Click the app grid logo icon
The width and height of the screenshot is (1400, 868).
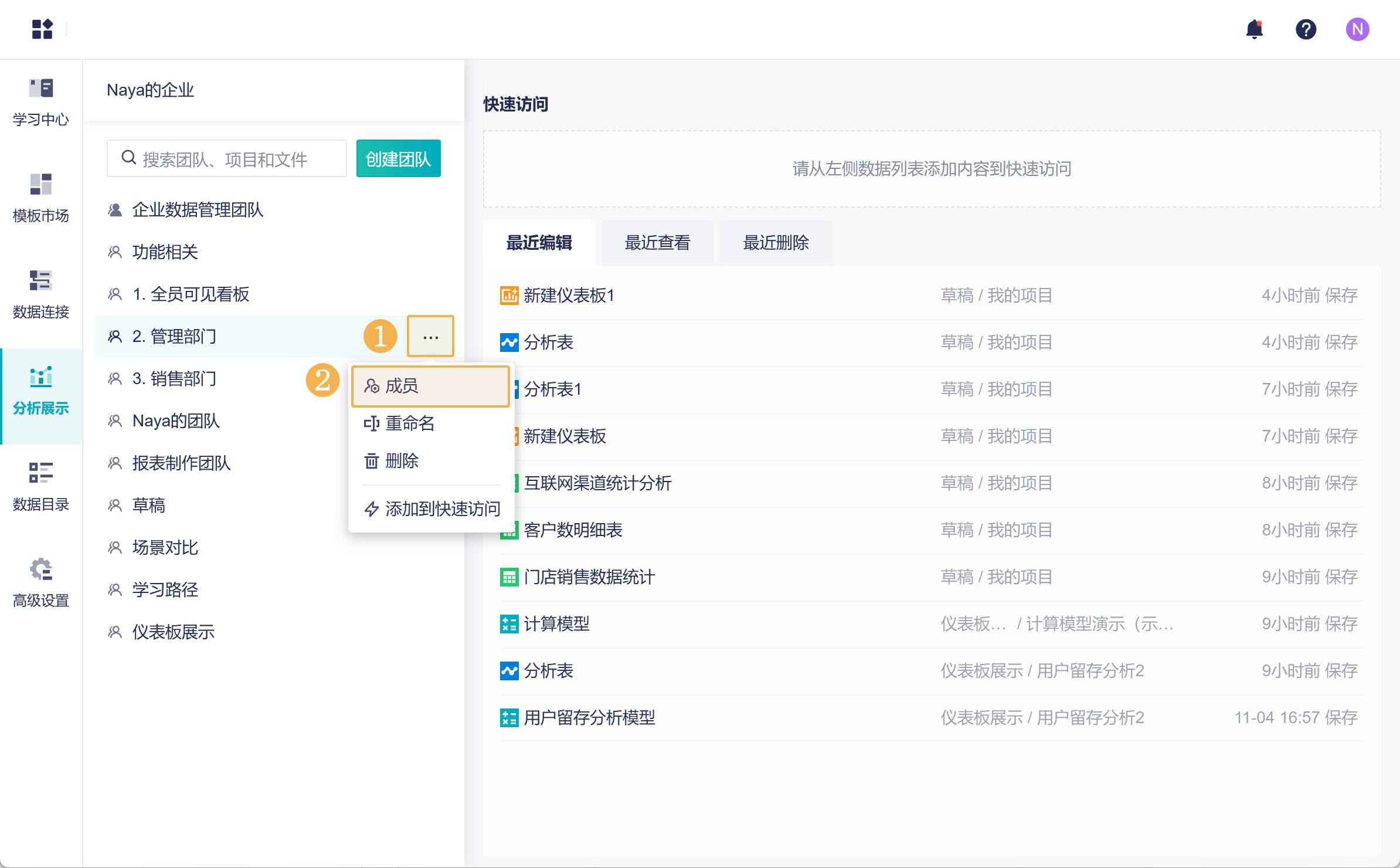[42, 29]
